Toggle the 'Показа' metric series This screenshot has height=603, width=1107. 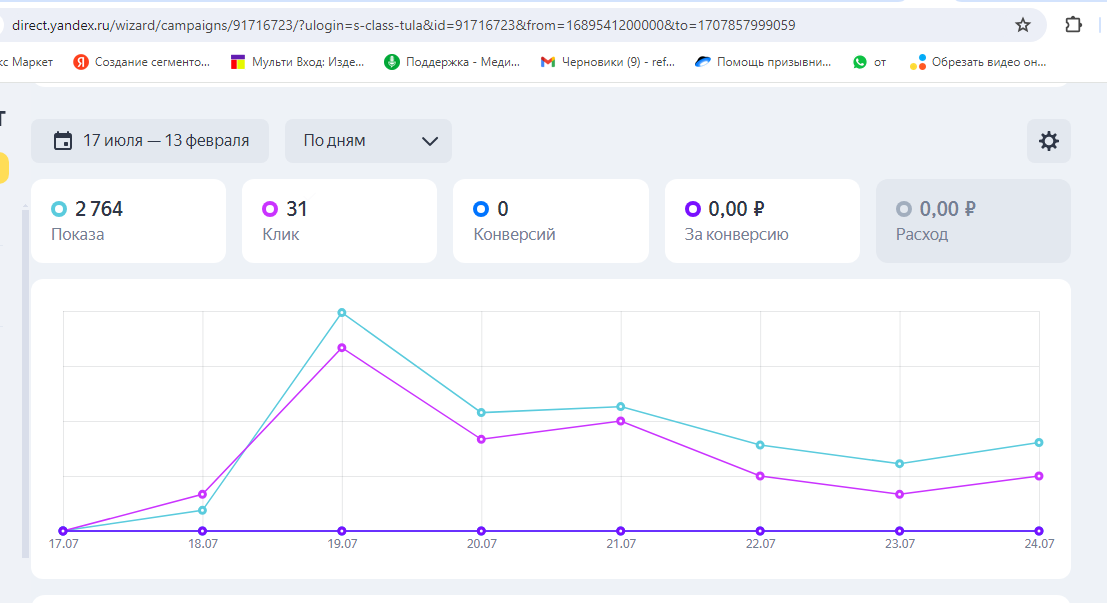click(128, 221)
